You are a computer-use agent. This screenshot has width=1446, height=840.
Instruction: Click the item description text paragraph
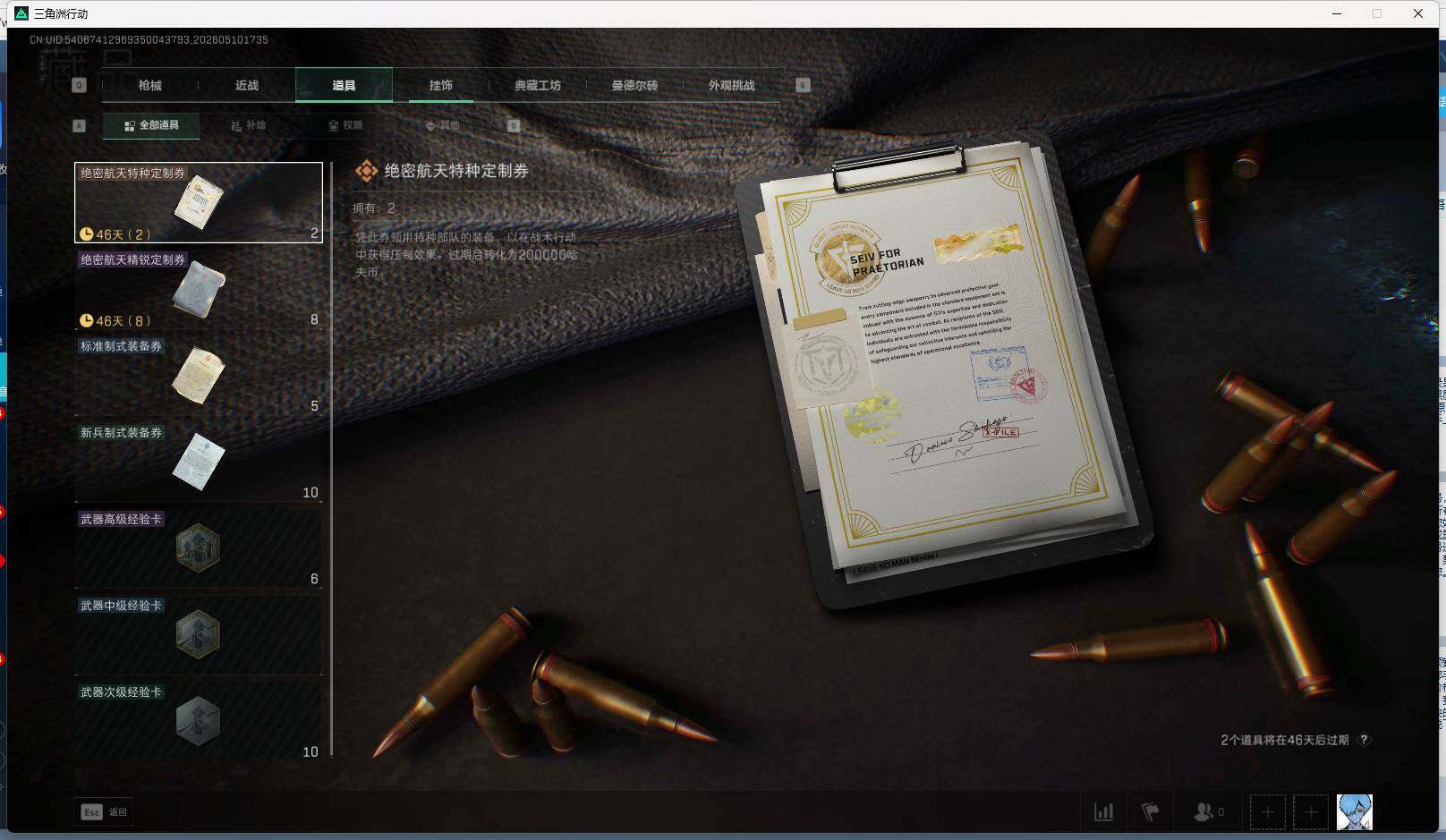(x=467, y=254)
